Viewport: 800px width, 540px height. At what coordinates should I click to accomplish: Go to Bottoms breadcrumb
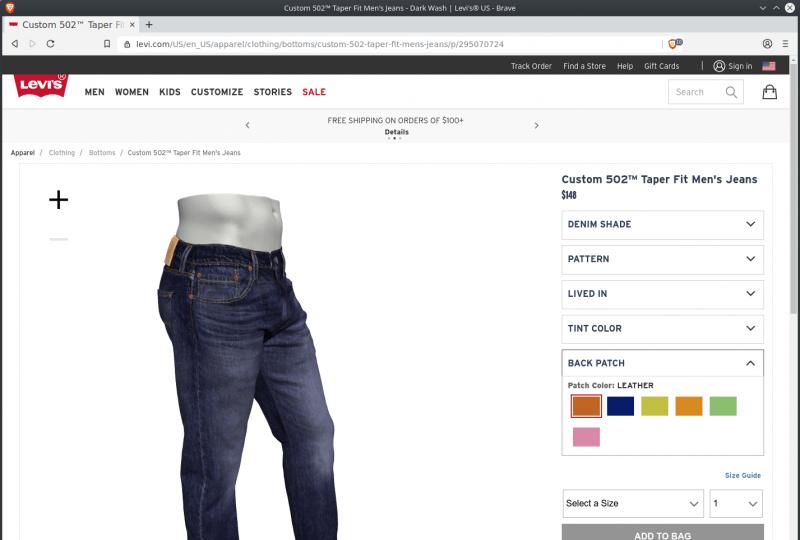[x=102, y=153]
